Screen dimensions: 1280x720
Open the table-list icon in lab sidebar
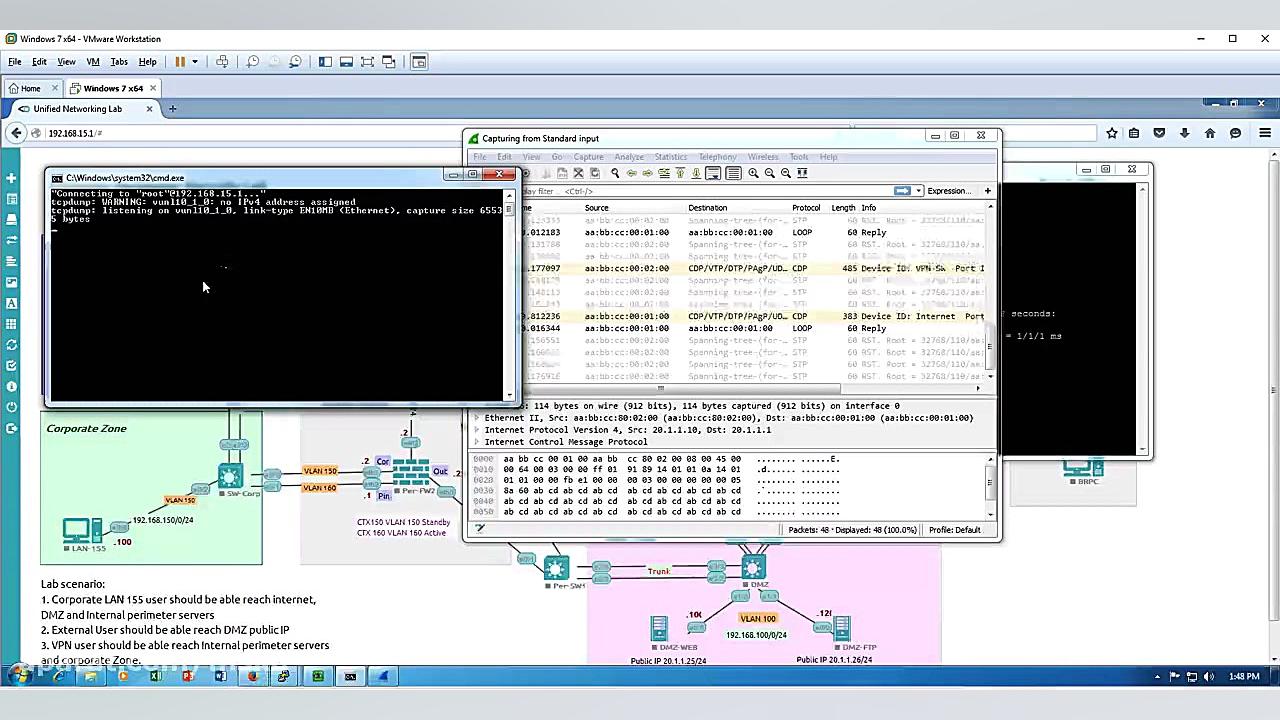pos(11,199)
